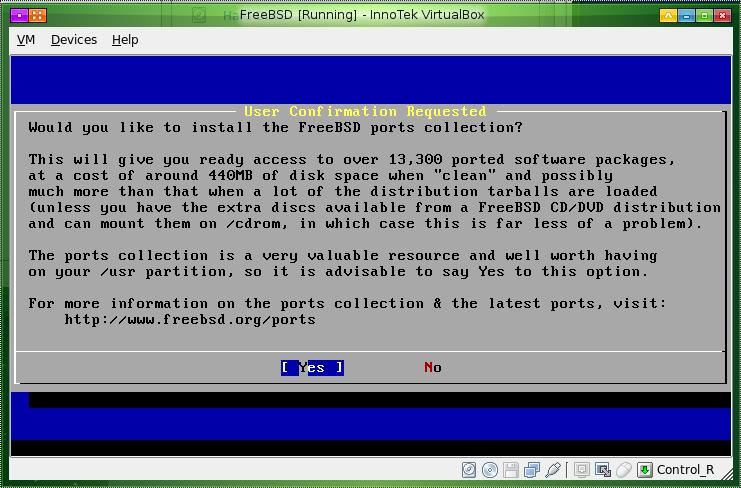Image resolution: width=741 pixels, height=488 pixels.
Task: Click the CD/DVD drive status icon
Action: [490, 470]
